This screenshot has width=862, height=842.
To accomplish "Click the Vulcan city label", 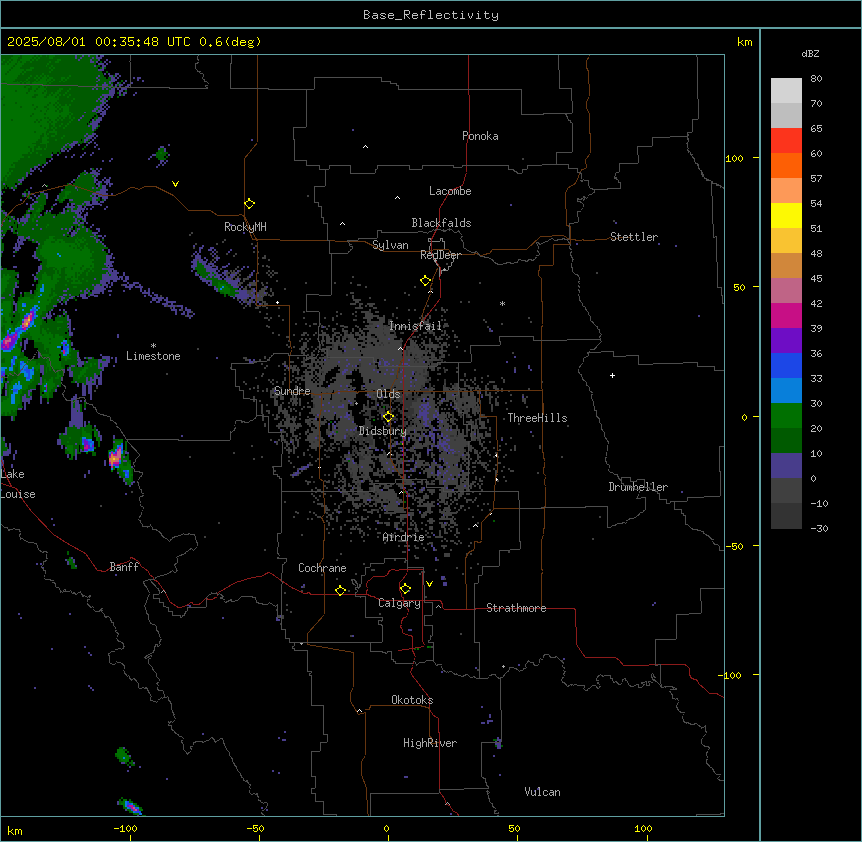I will (x=542, y=792).
